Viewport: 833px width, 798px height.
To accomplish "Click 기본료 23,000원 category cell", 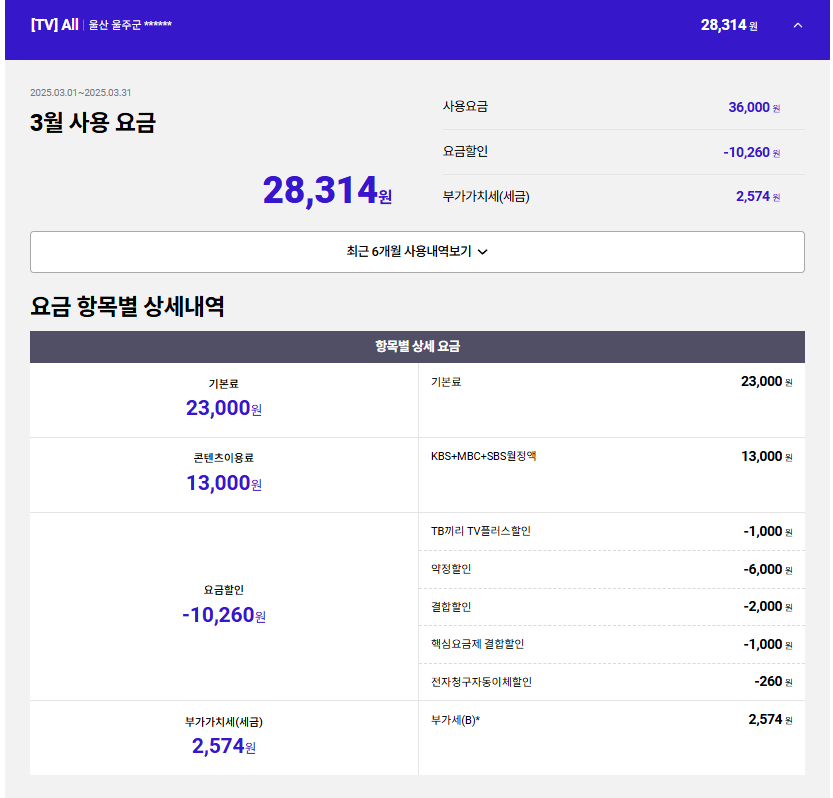I will pyautogui.click(x=224, y=400).
